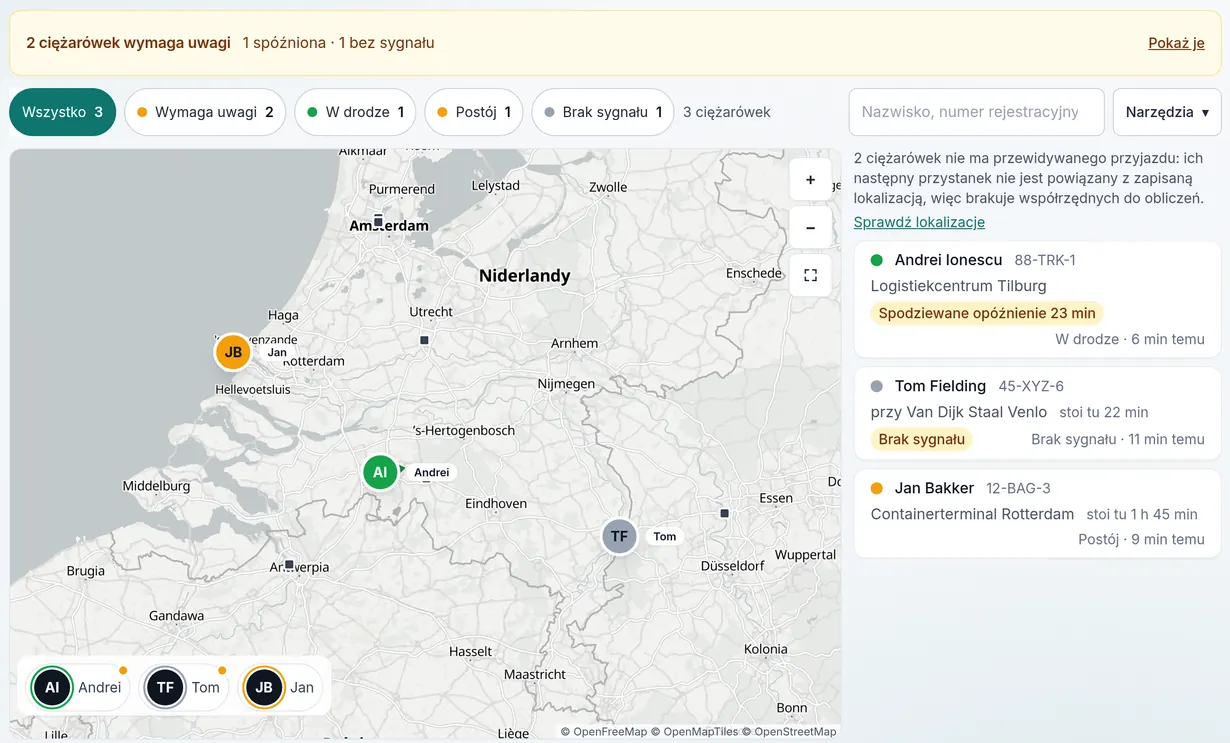Screen dimensions: 1230x743
Task: Zoom out the map with minus button
Action: (810, 228)
